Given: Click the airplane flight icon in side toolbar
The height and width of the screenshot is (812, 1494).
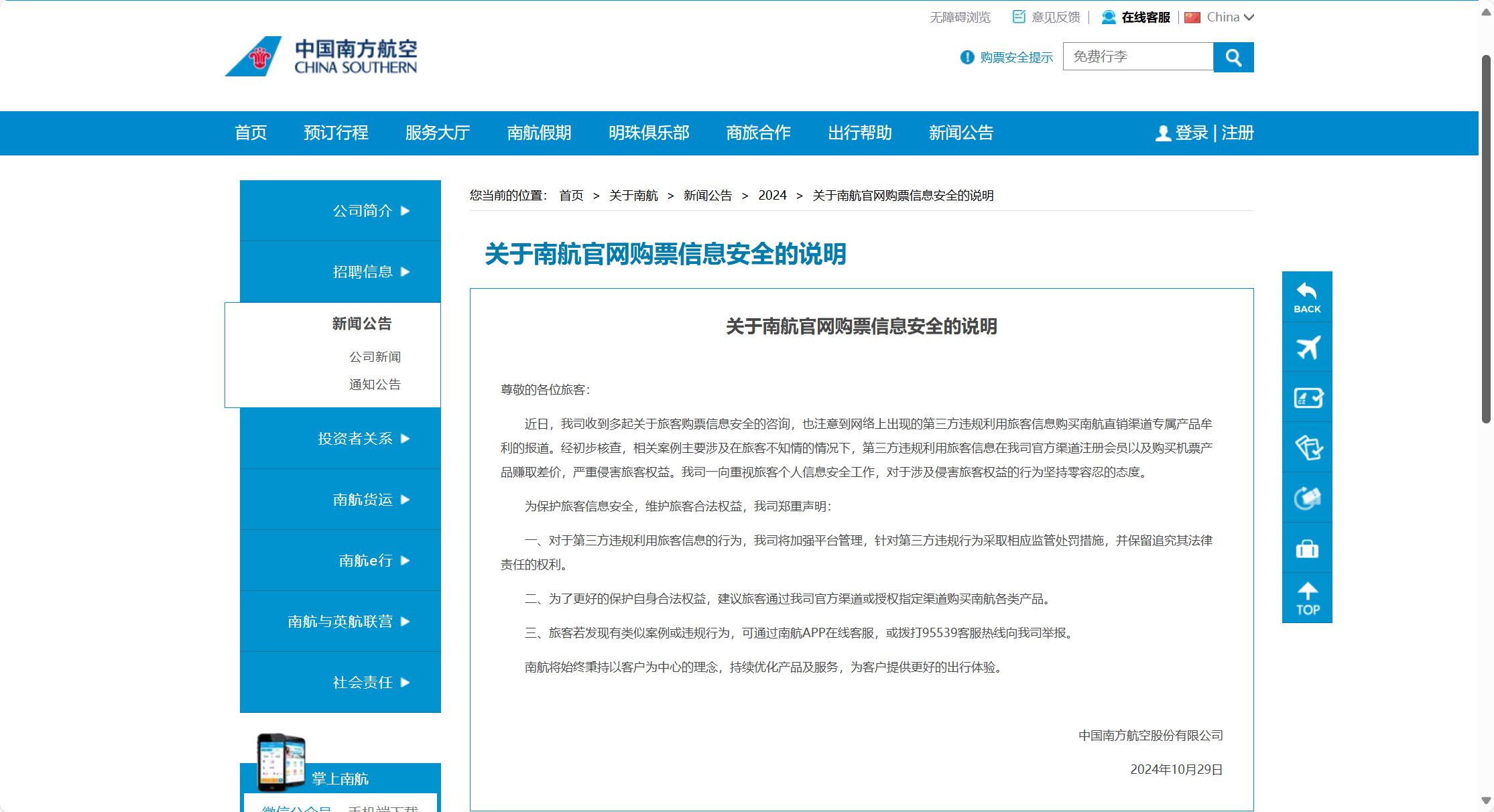Looking at the screenshot, I should (1306, 347).
